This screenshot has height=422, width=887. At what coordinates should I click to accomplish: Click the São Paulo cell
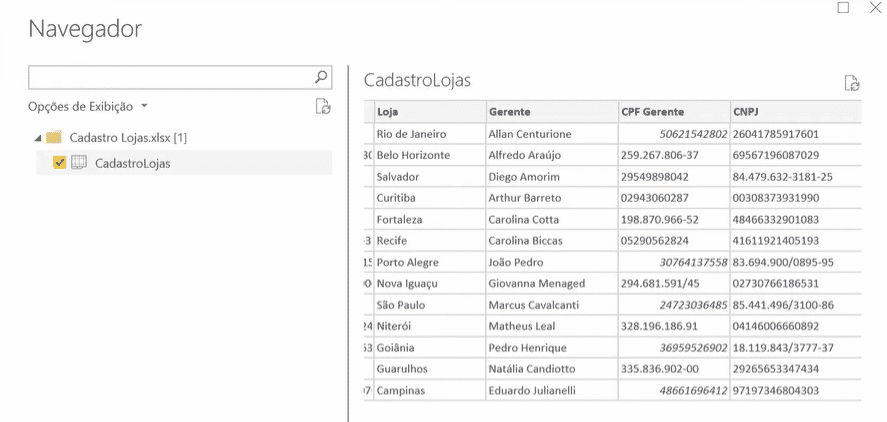click(430, 305)
